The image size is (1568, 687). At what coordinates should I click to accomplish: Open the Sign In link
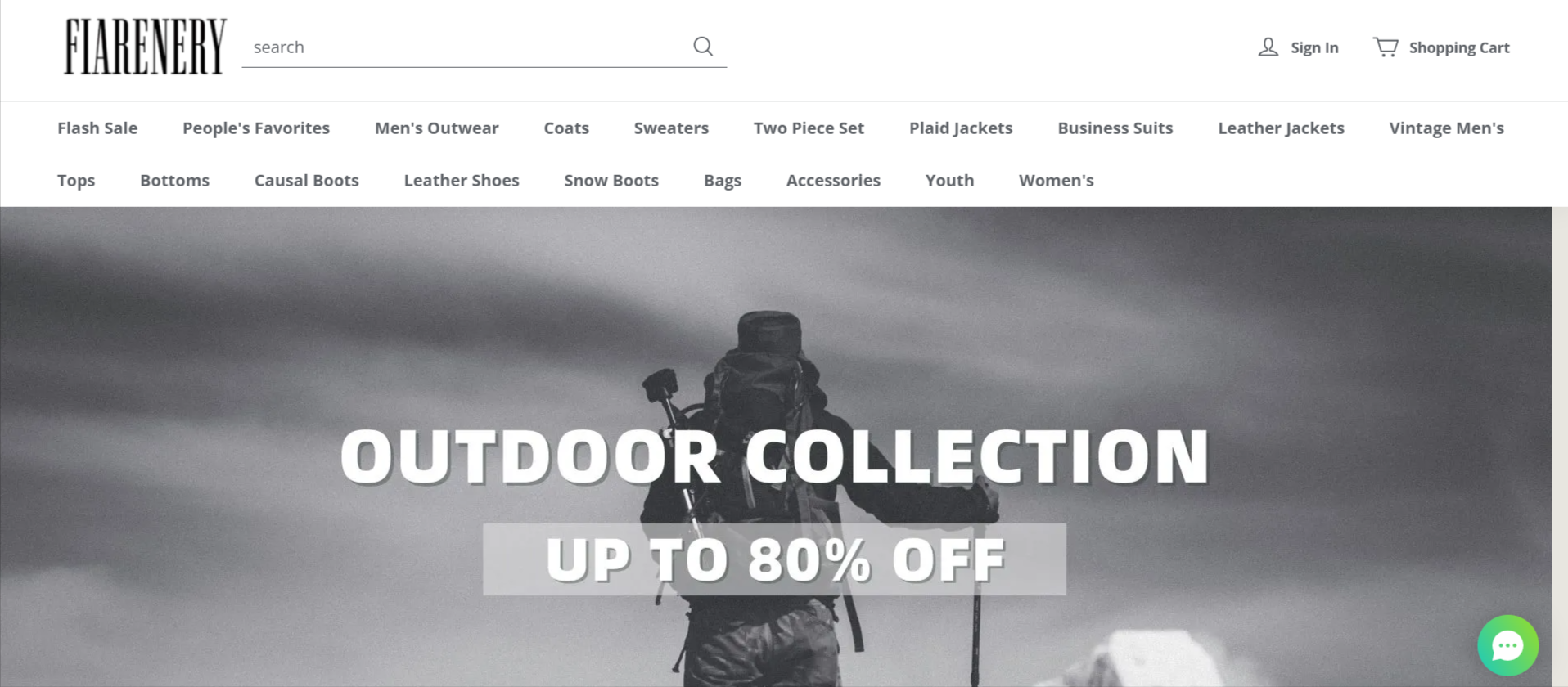point(1314,47)
